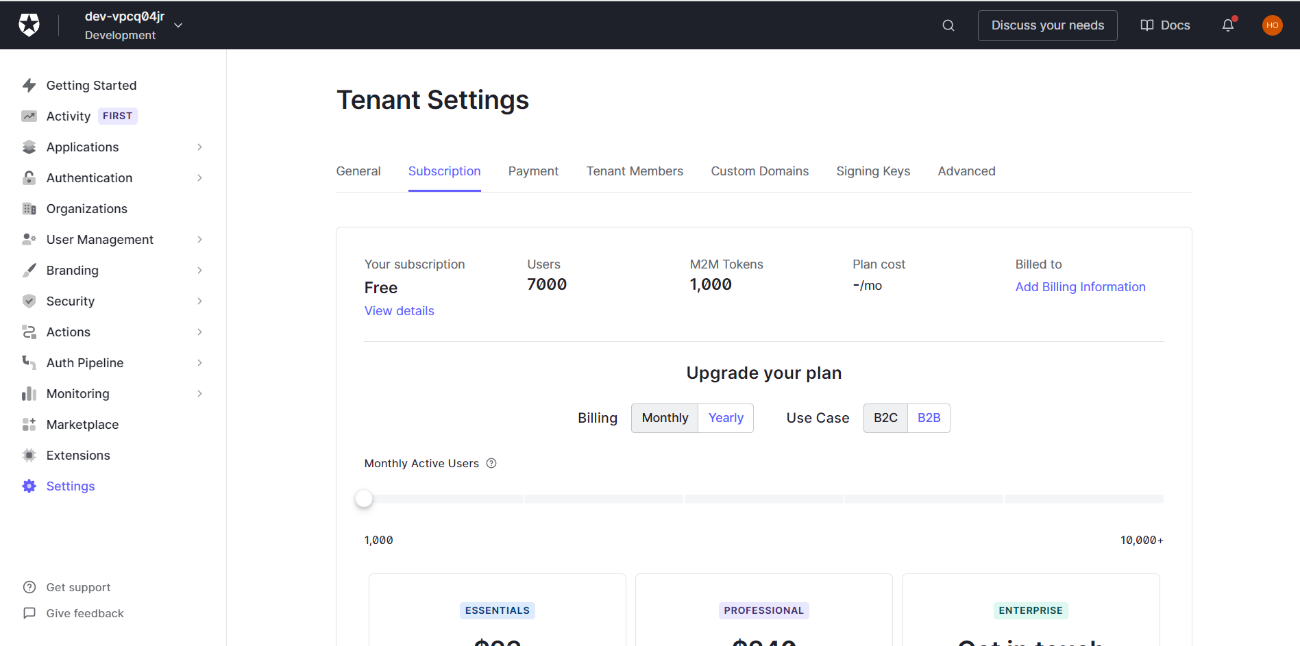The height and width of the screenshot is (646, 1300).
Task: Click the Auth Pipeline icon
Action: pyautogui.click(x=29, y=363)
